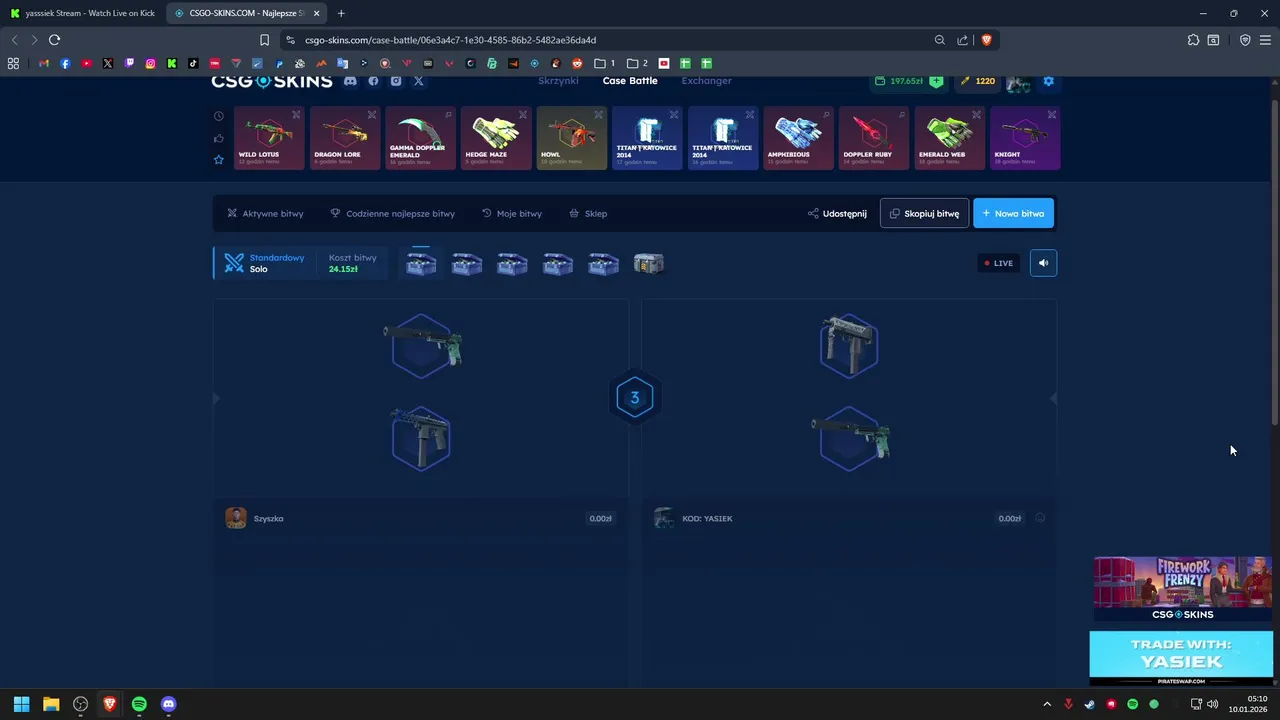The image size is (1280, 720).
Task: Select the clock (recent drops) filter icon
Action: [219, 115]
